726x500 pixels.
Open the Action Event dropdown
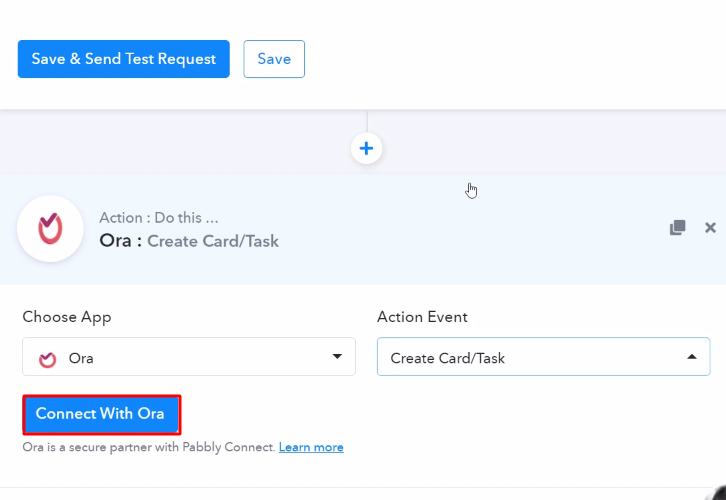[x=544, y=356]
